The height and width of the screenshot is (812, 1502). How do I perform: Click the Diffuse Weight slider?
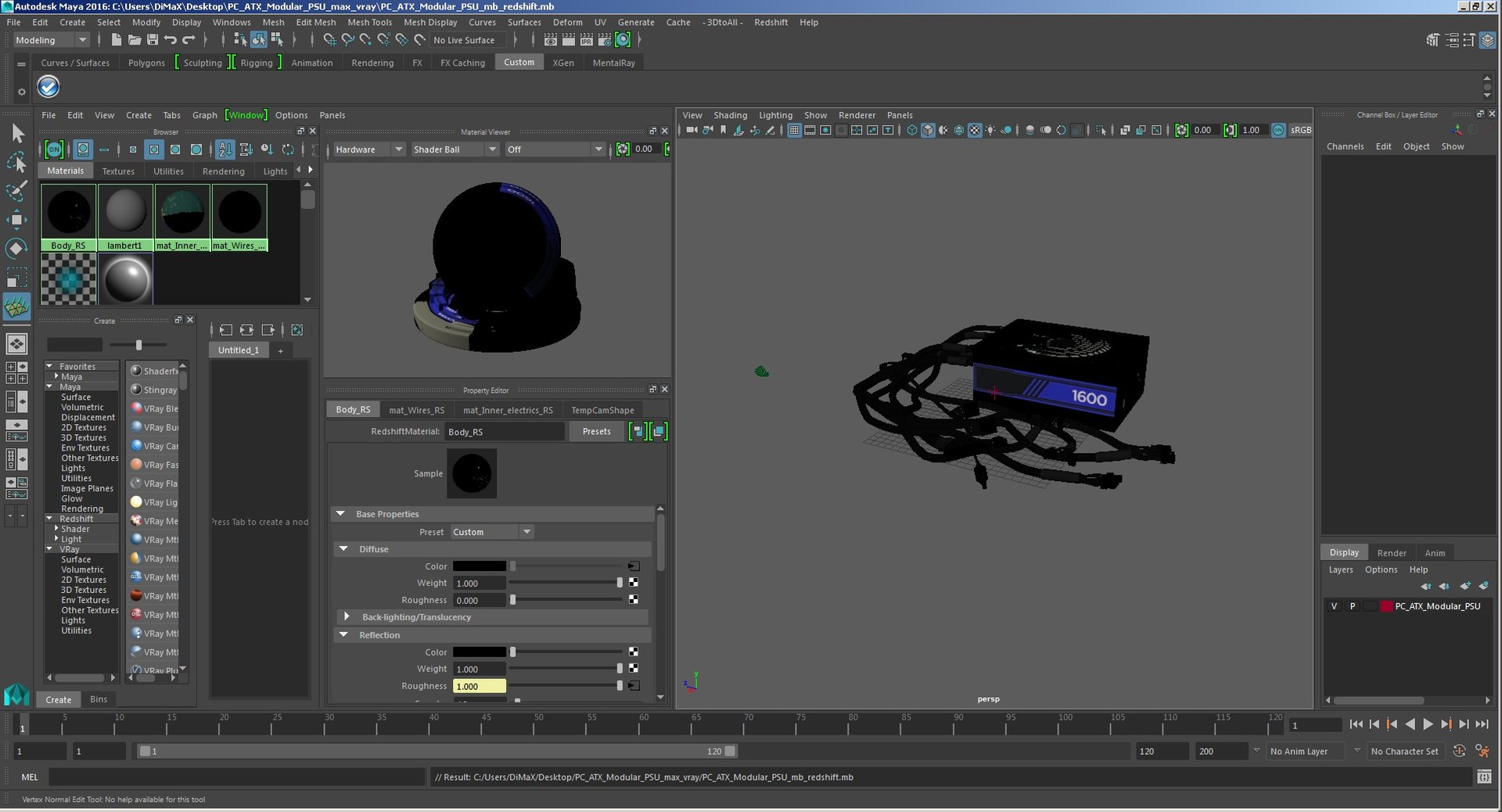point(566,583)
